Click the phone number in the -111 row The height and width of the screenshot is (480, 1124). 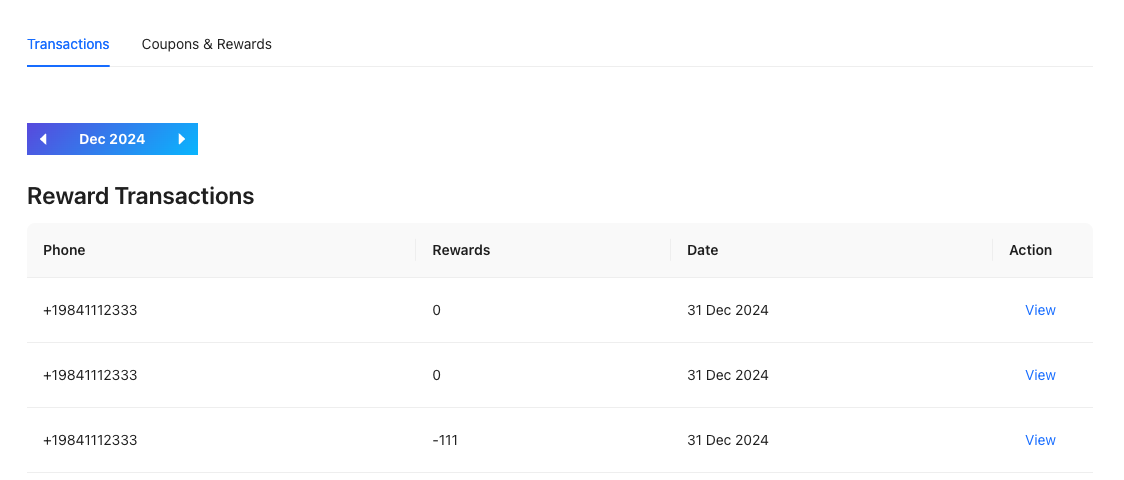coord(90,440)
